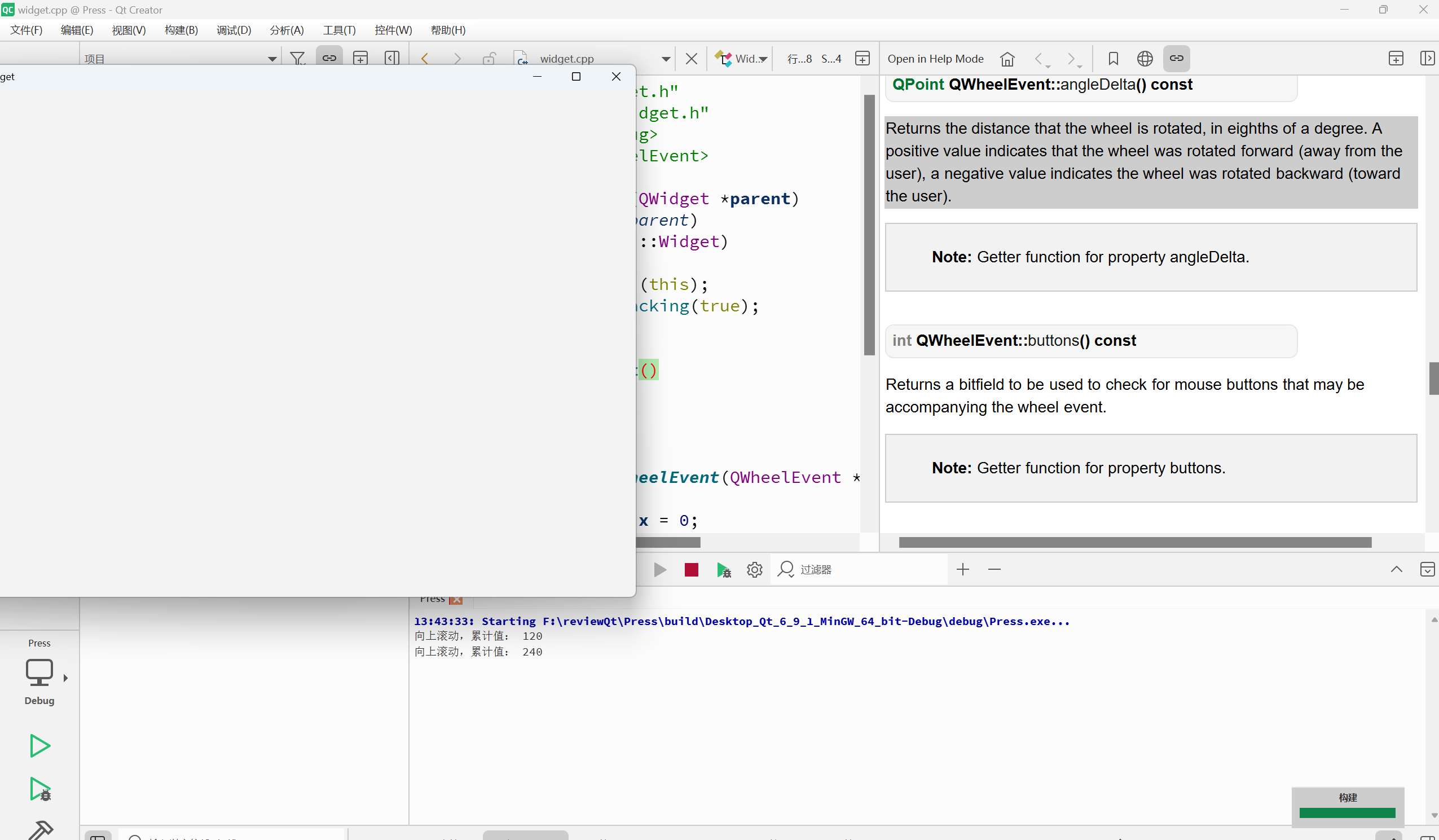
Task: Click Open in Help Mode
Action: (x=935, y=59)
